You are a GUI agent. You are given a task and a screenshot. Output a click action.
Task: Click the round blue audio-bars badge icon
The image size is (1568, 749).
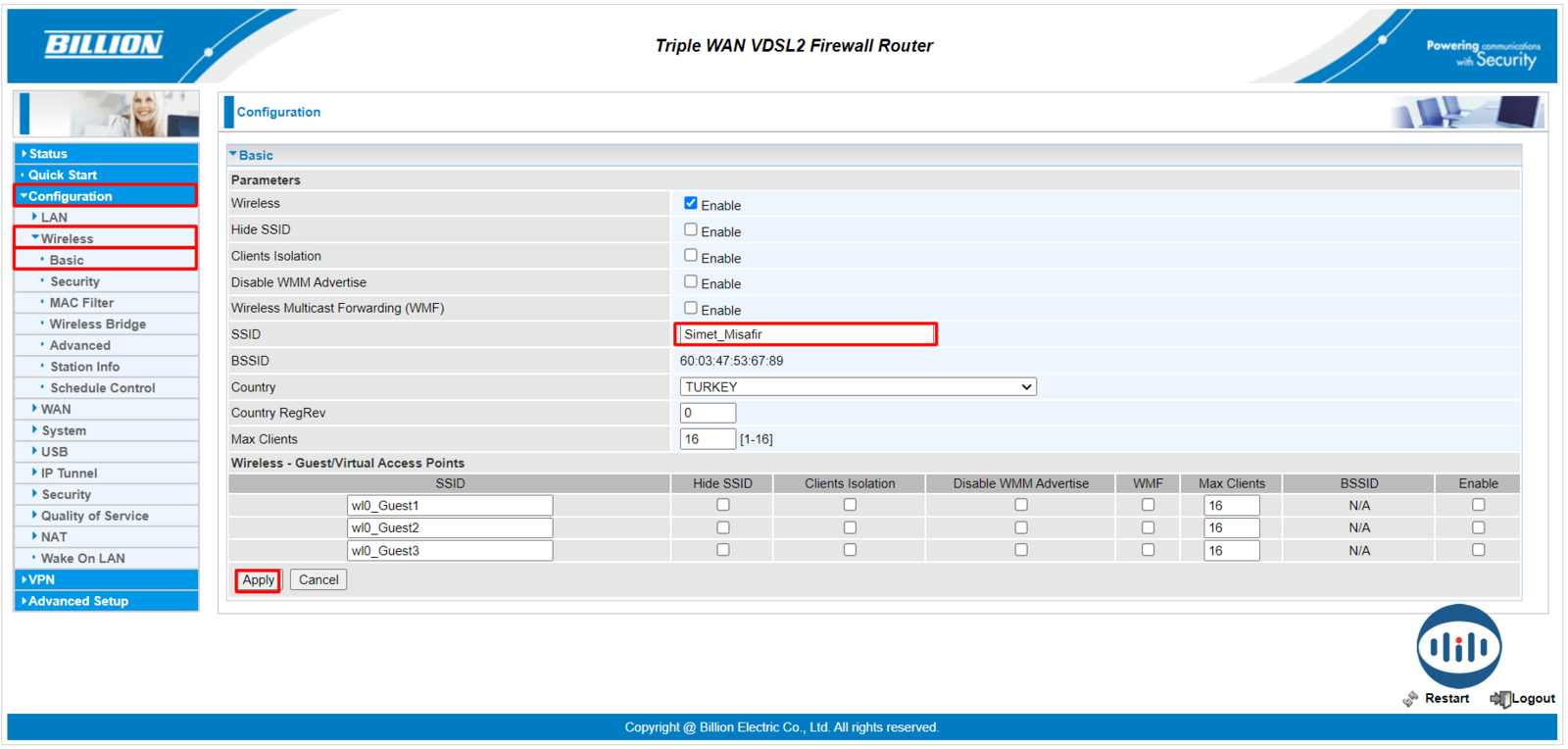point(1458,646)
